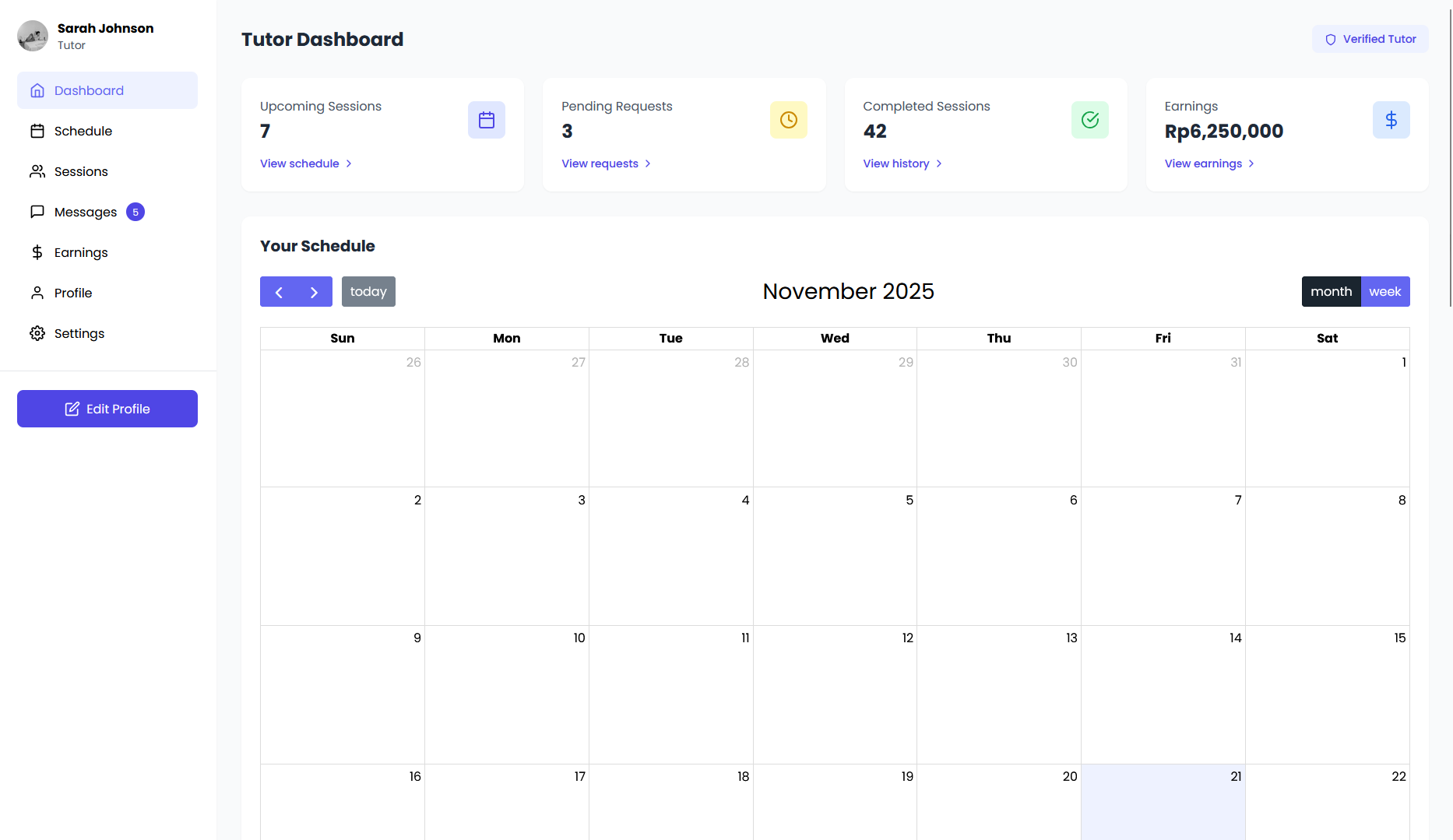Click the shield Verified Tutor badge

(1370, 39)
